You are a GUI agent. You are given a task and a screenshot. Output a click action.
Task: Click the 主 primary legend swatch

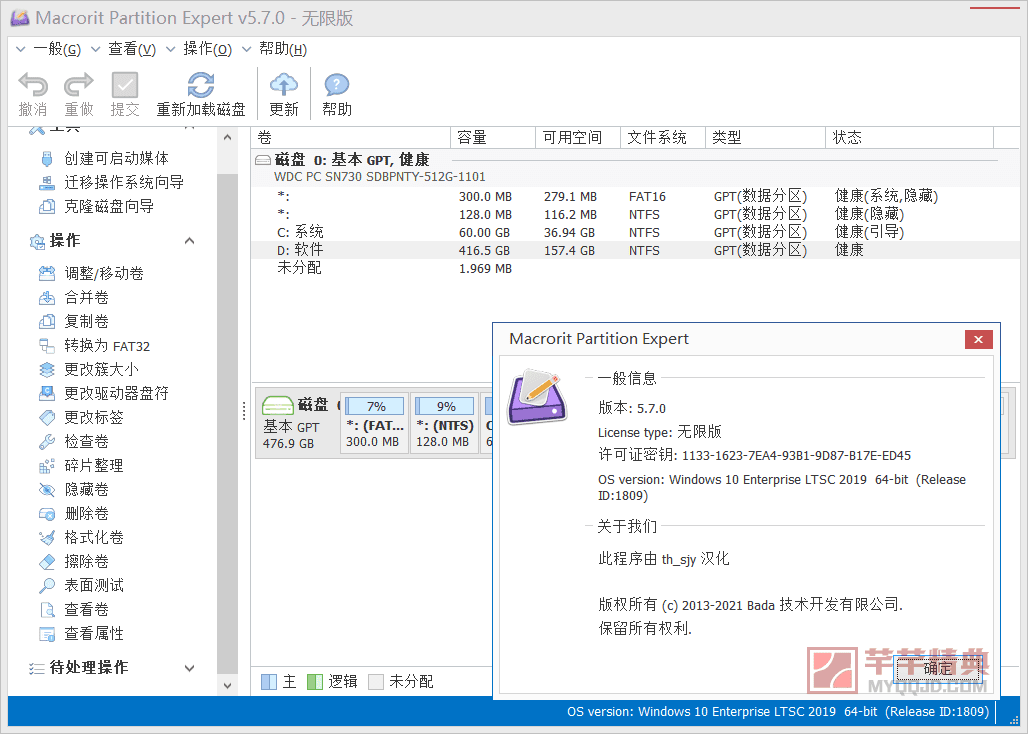(269, 682)
